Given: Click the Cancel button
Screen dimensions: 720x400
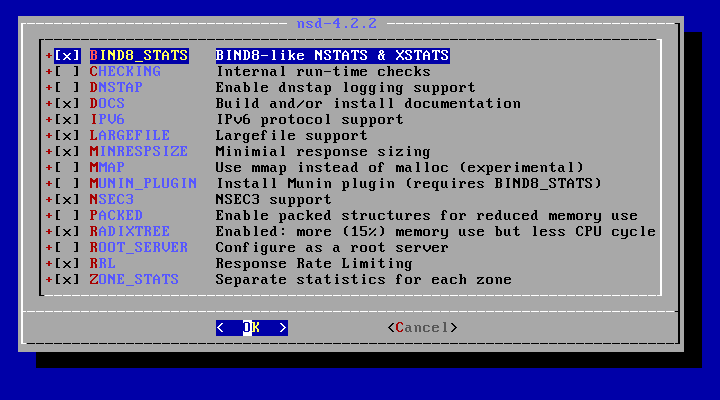Looking at the screenshot, I should [x=422, y=328].
